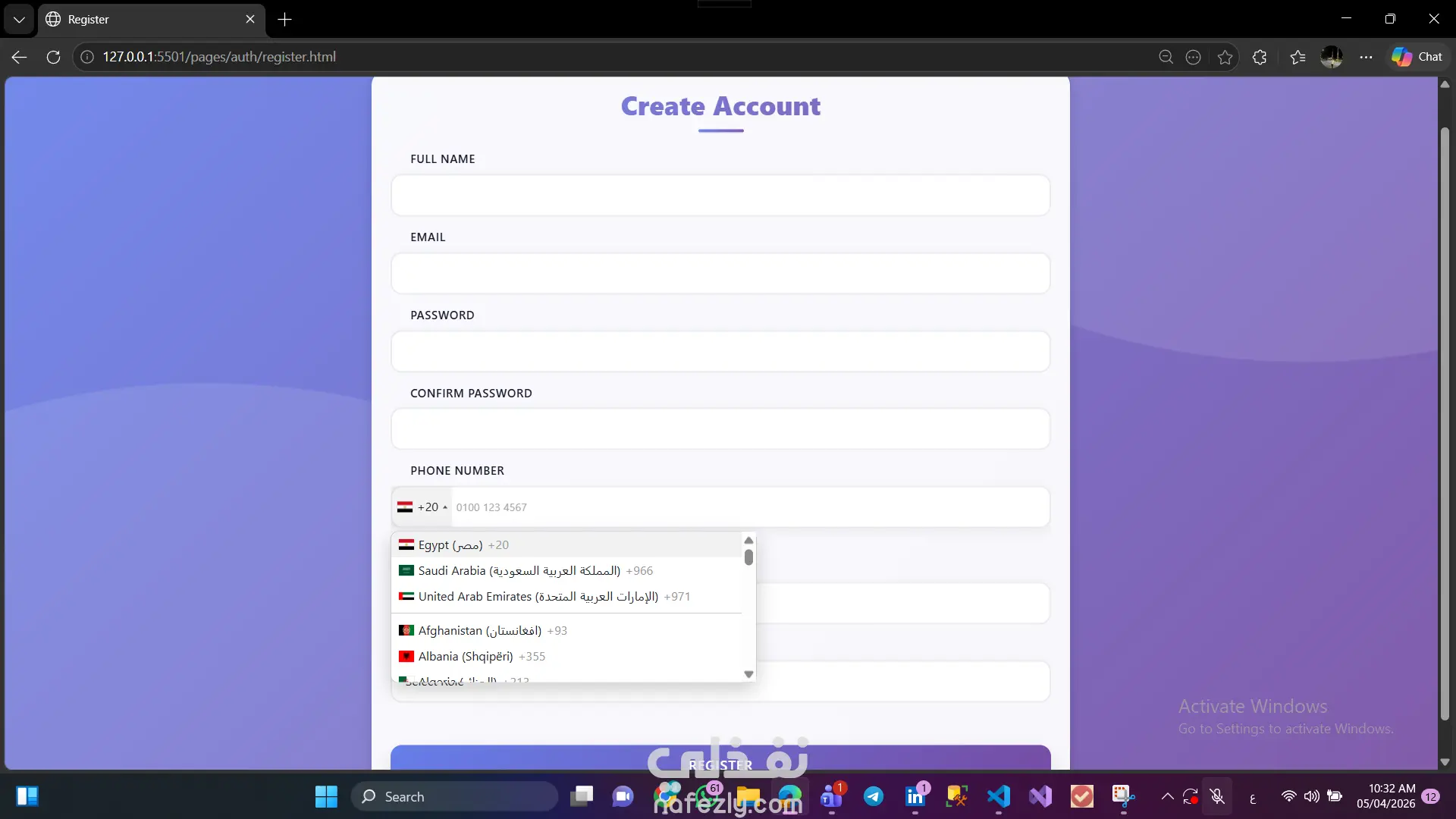Choose Saudi Arabia +966 from list
Image resolution: width=1456 pixels, height=819 pixels.
pyautogui.click(x=566, y=571)
